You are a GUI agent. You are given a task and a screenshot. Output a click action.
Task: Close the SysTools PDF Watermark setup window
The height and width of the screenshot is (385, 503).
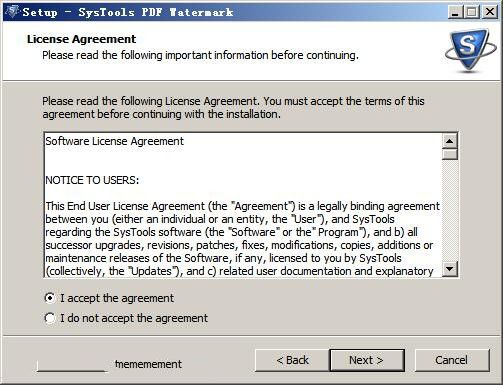coord(490,12)
